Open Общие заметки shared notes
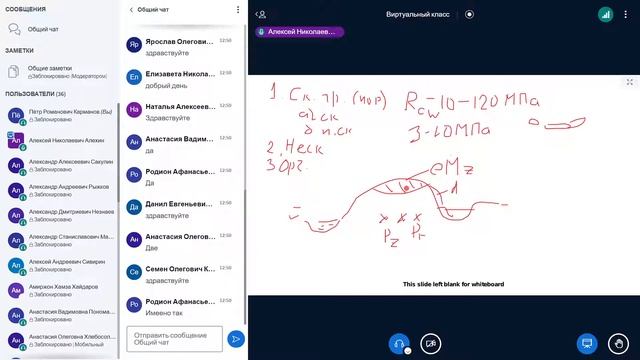 57,72
